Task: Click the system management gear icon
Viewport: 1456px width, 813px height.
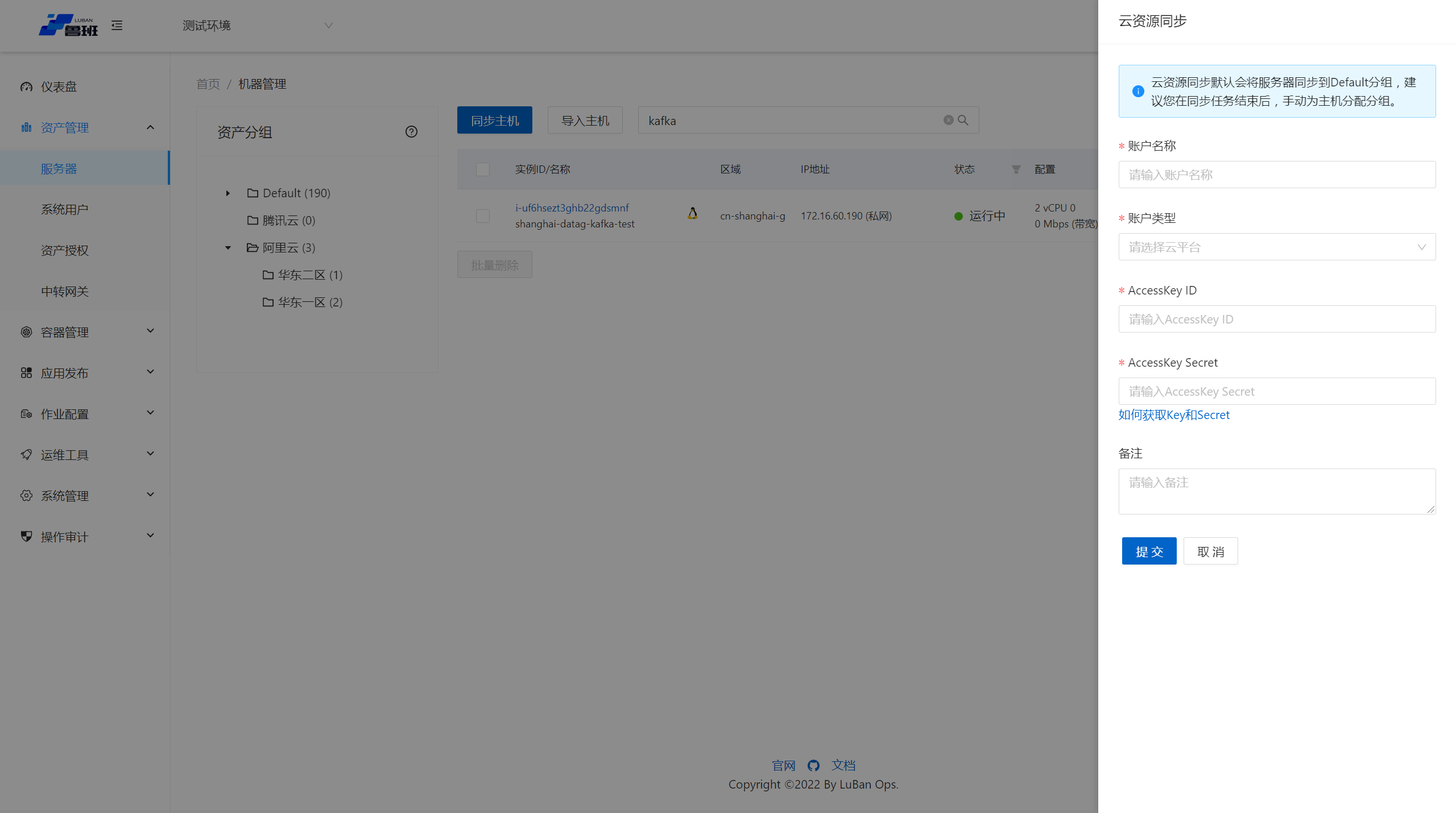Action: click(x=26, y=496)
